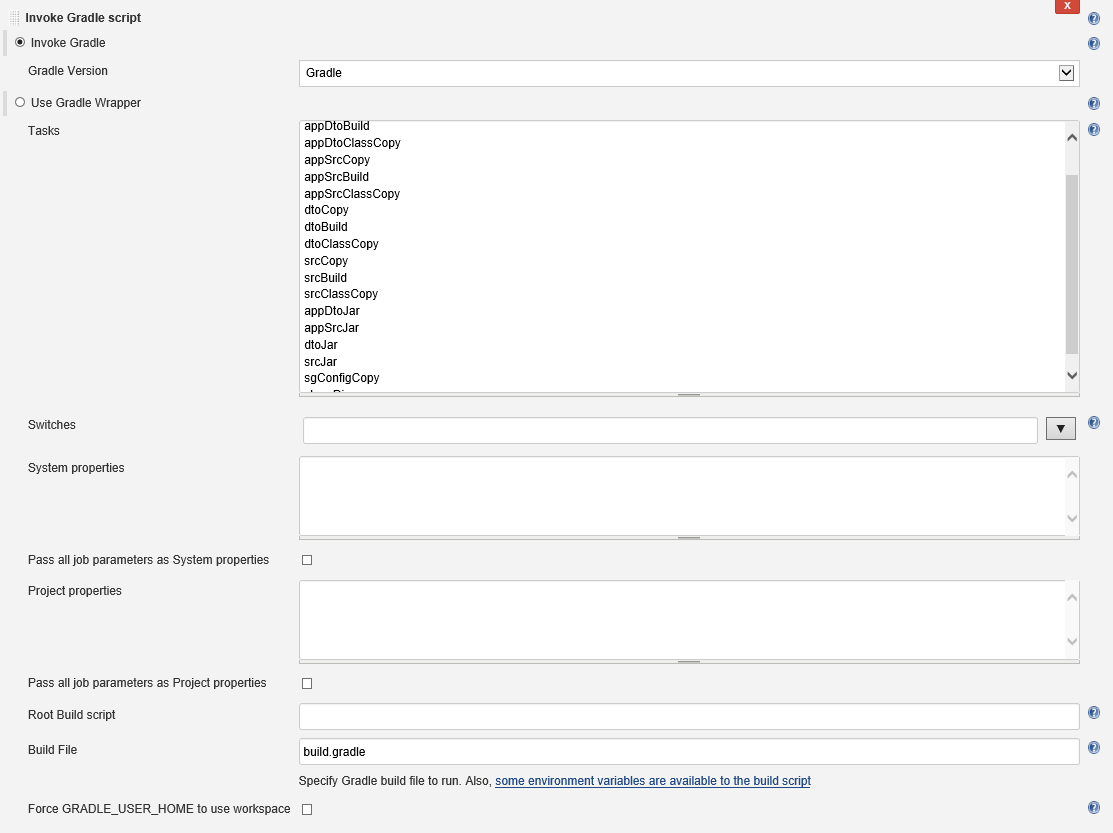Viewport: 1113px width, 833px height.
Task: Click scroll down arrow in System properties
Action: coord(1072,519)
